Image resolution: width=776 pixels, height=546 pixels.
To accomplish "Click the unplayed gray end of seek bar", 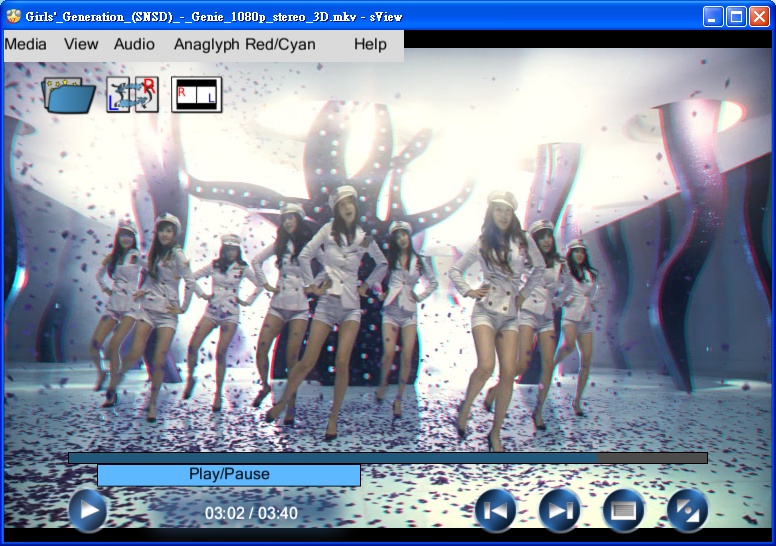I will tap(652, 458).
